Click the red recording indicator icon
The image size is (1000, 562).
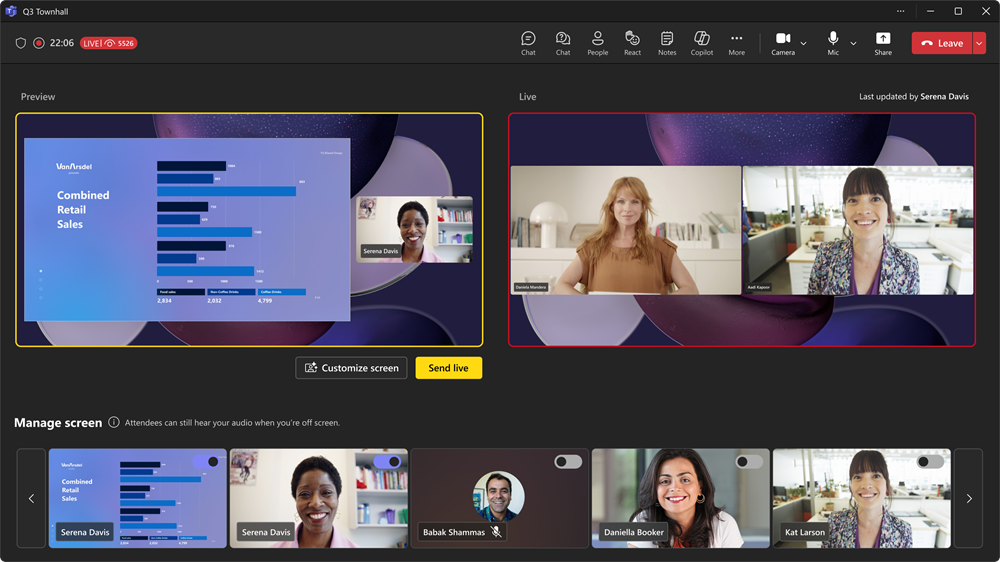(x=39, y=43)
